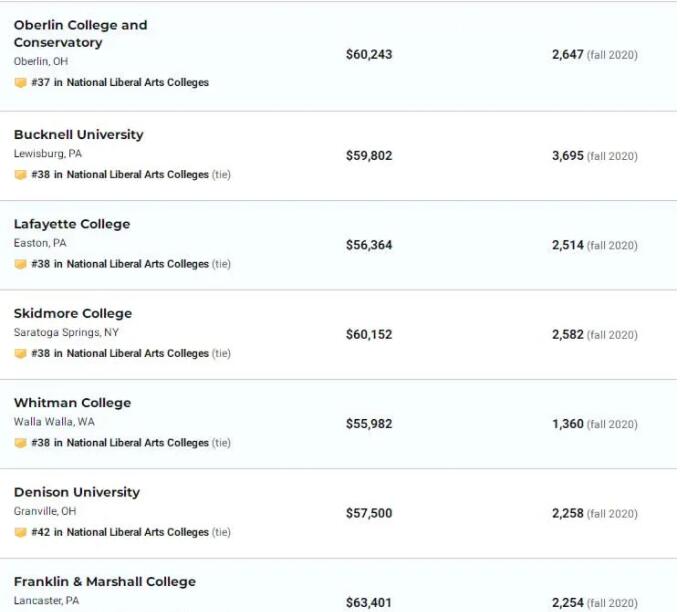
Task: Click the ranking badge icon under Bucknell University
Action: (20, 175)
